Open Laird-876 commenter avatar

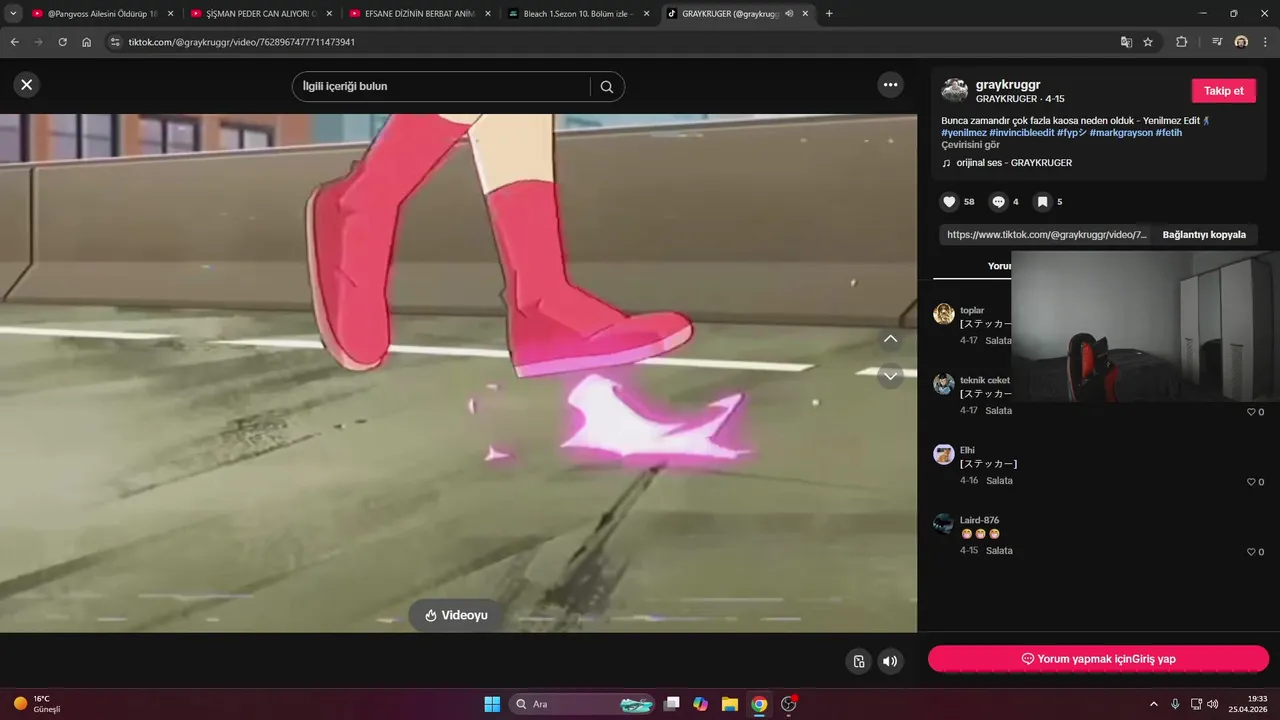click(944, 524)
